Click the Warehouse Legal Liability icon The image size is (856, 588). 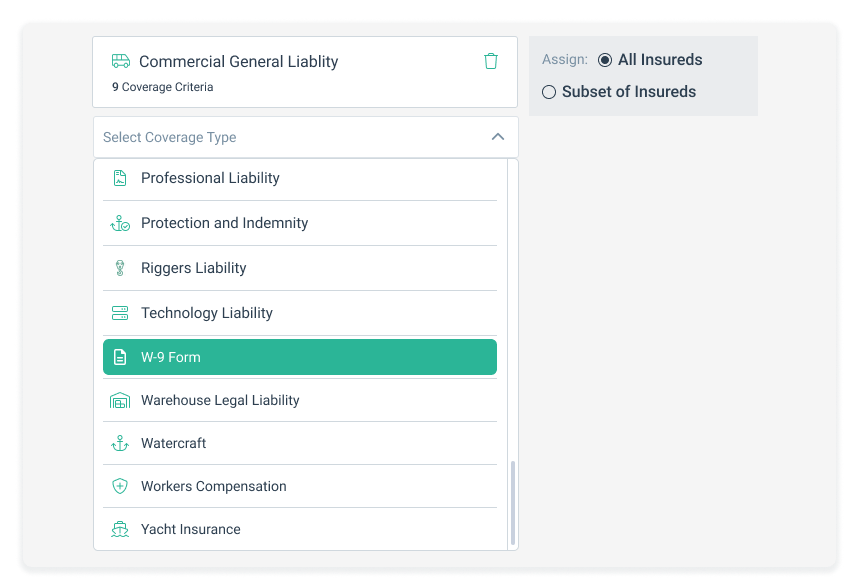click(x=120, y=400)
